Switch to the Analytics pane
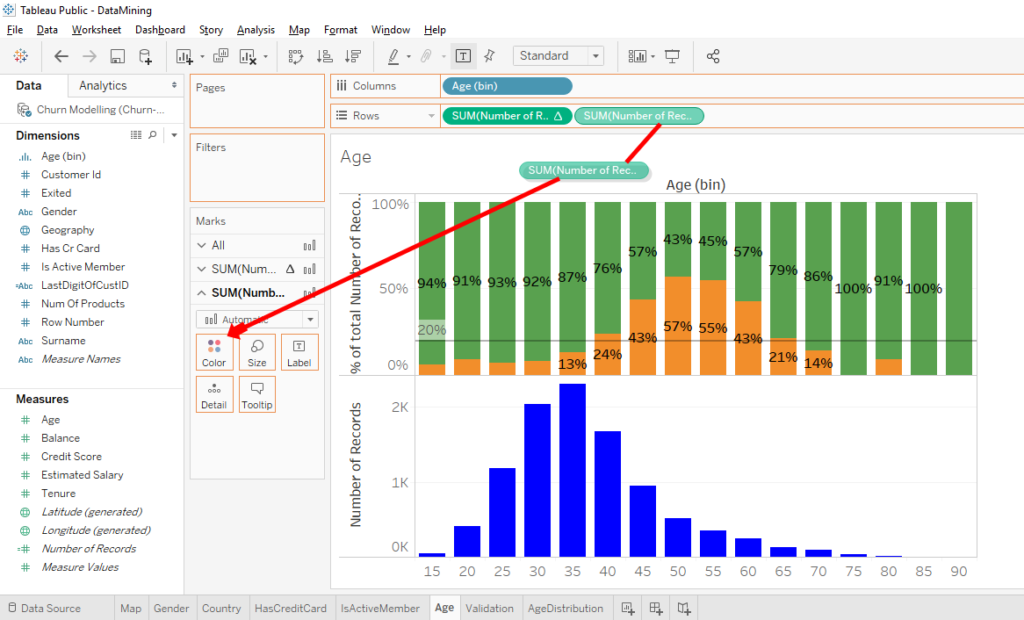The height and width of the screenshot is (620, 1024). pyautogui.click(x=104, y=85)
